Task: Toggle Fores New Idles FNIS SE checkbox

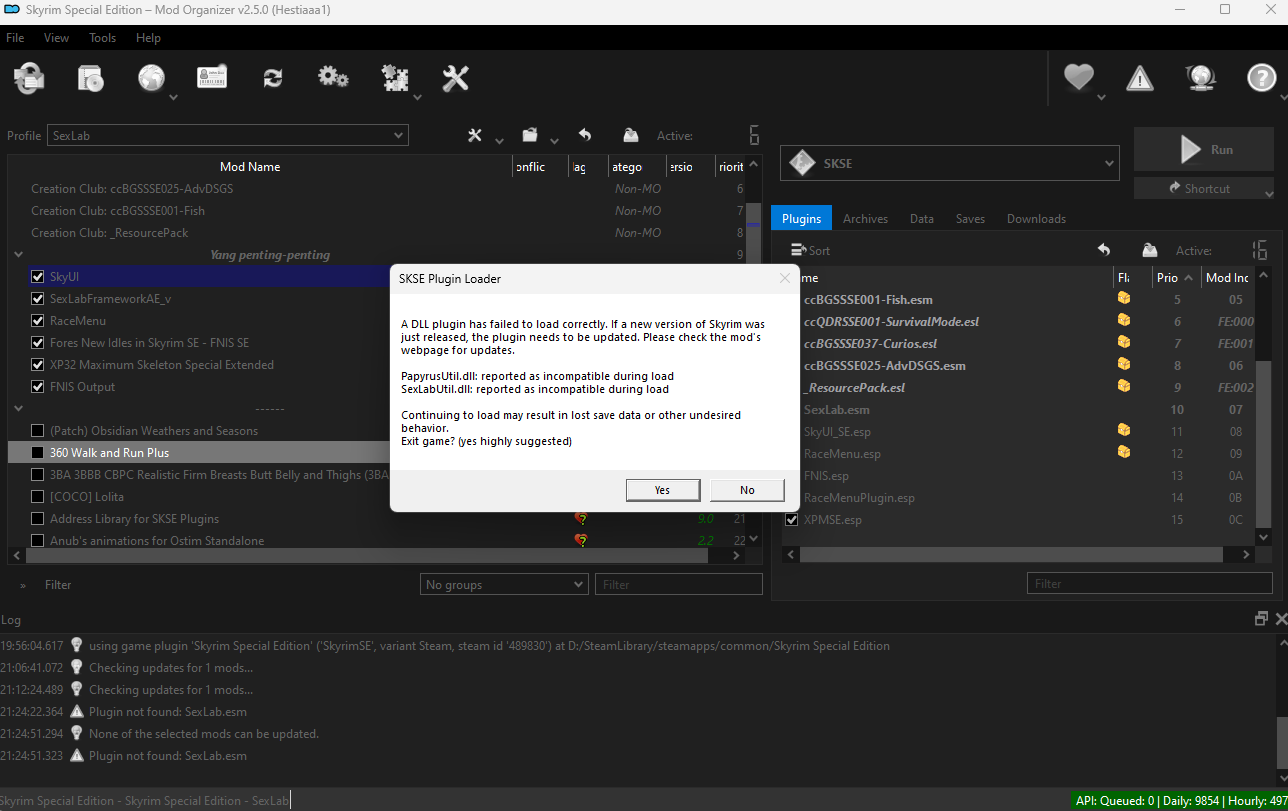Action: click(x=38, y=342)
